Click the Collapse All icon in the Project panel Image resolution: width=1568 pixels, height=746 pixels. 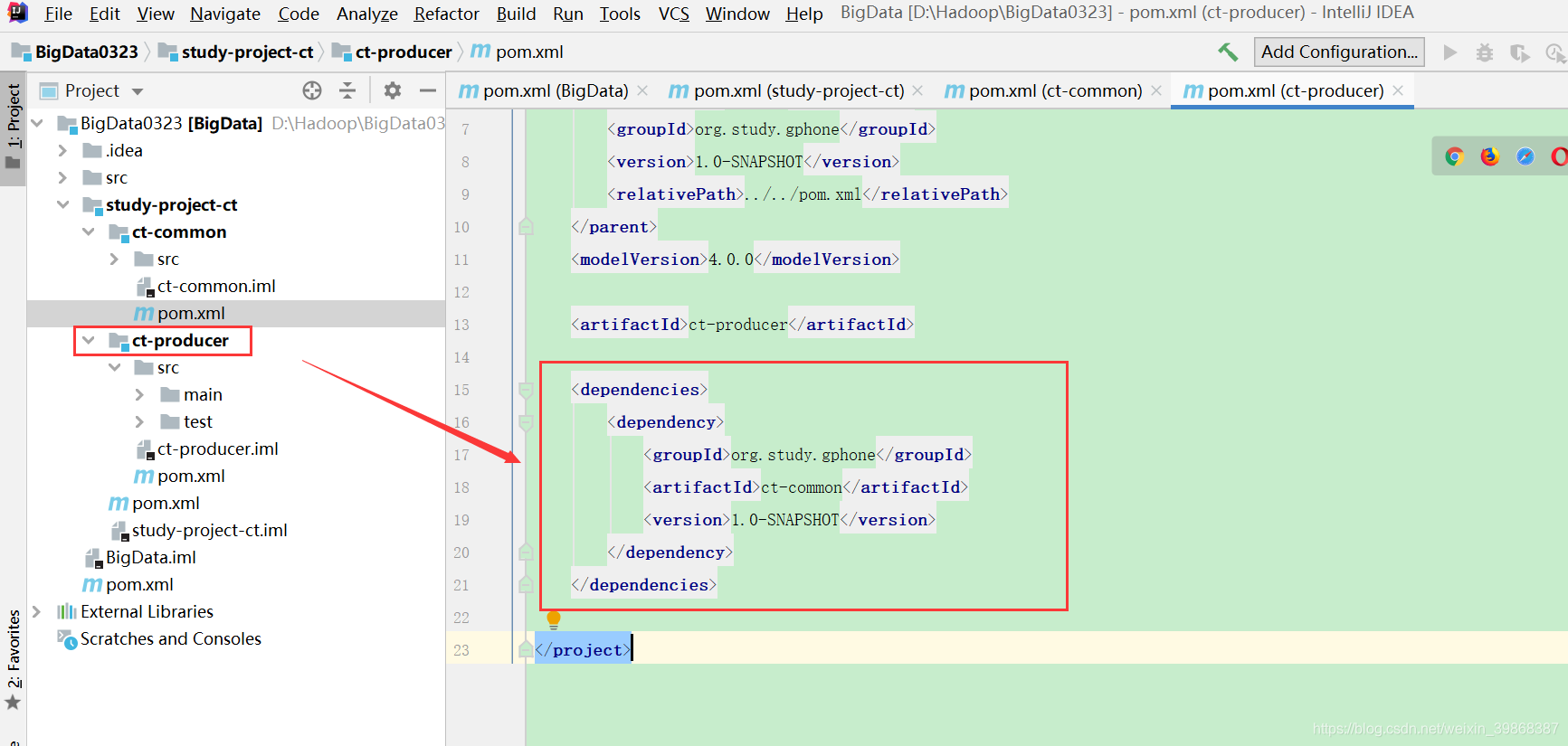(347, 90)
